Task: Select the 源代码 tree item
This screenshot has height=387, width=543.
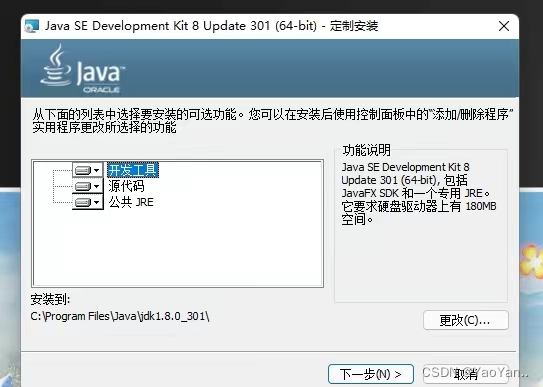Action: (126, 186)
